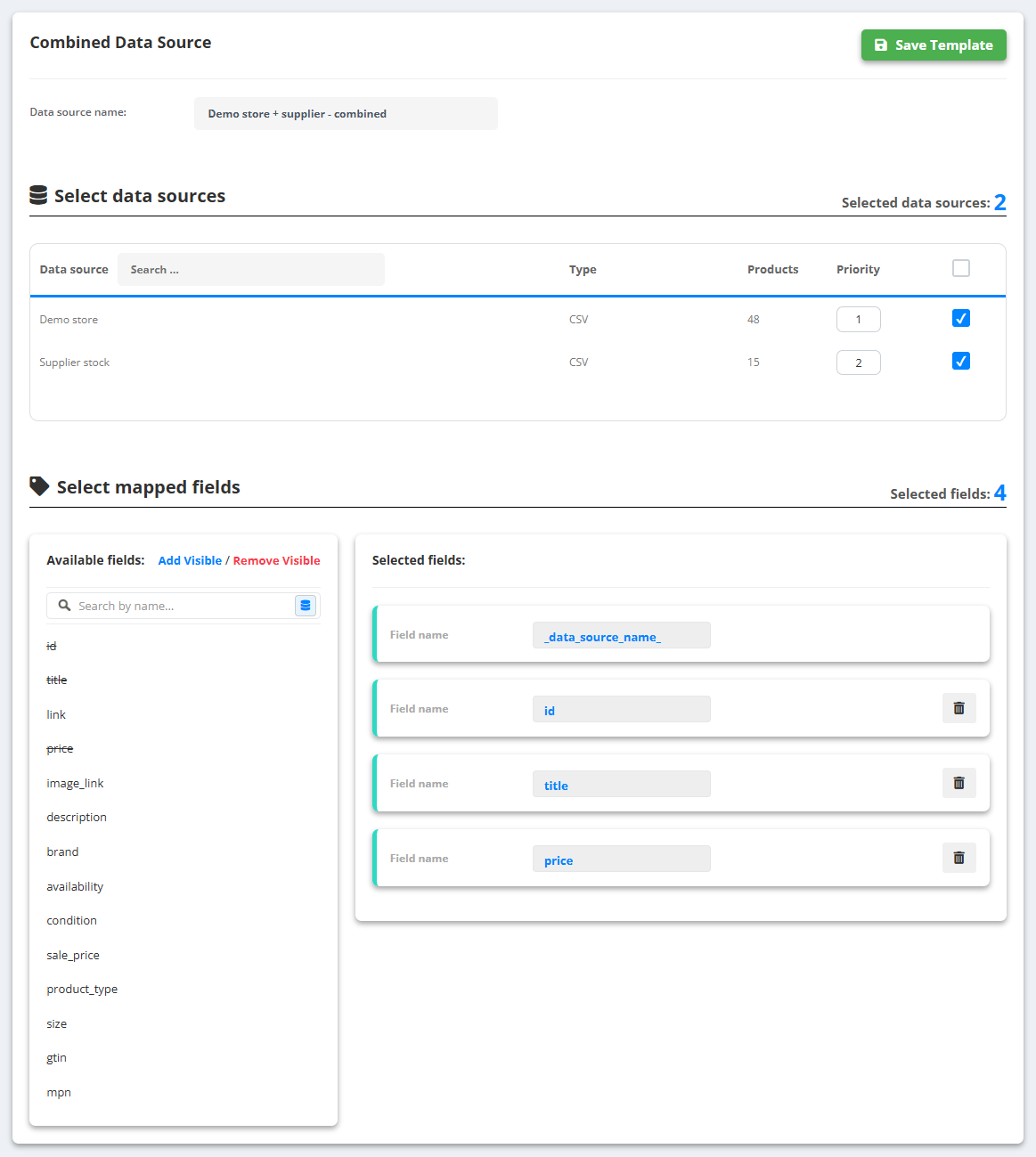Edit the data source name field
This screenshot has height=1157, width=1036.
coord(346,114)
